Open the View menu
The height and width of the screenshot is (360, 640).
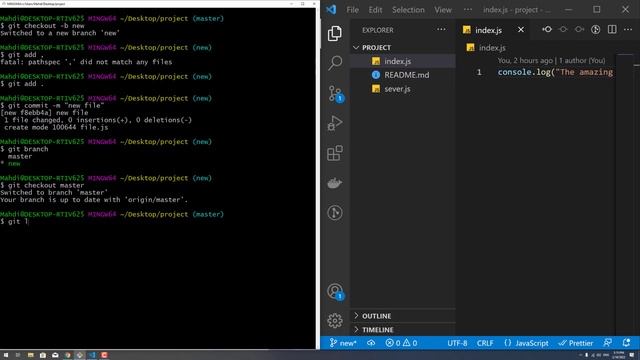[443, 10]
